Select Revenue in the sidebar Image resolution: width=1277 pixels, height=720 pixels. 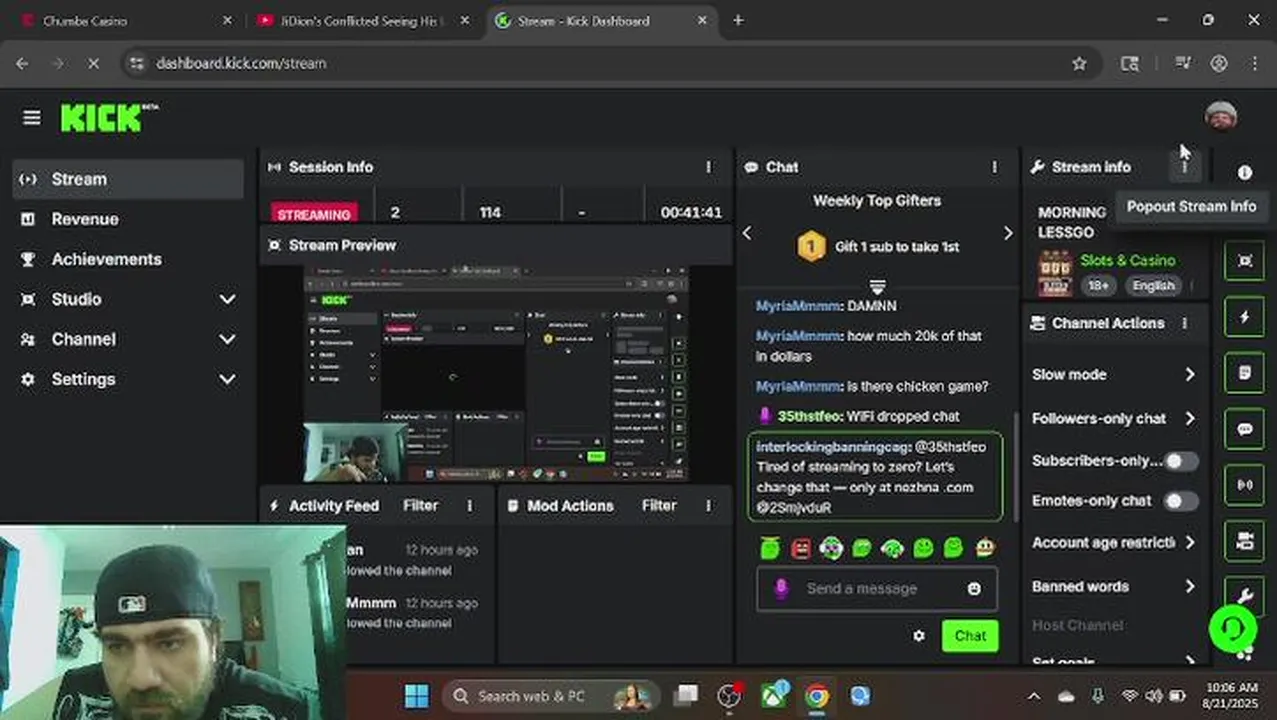coord(128,219)
